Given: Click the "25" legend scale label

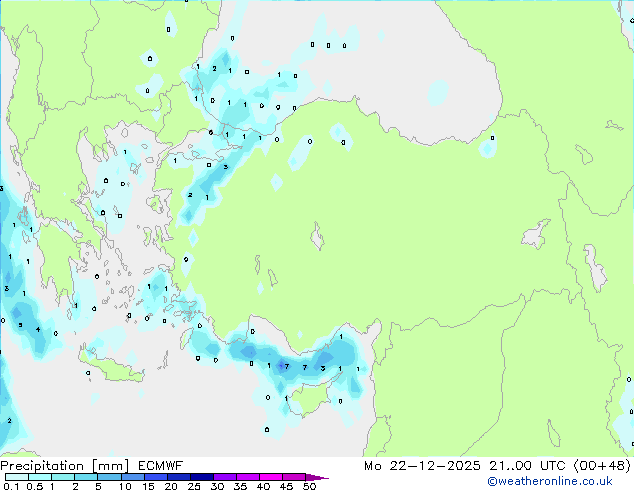Looking at the screenshot, I should click(194, 486).
